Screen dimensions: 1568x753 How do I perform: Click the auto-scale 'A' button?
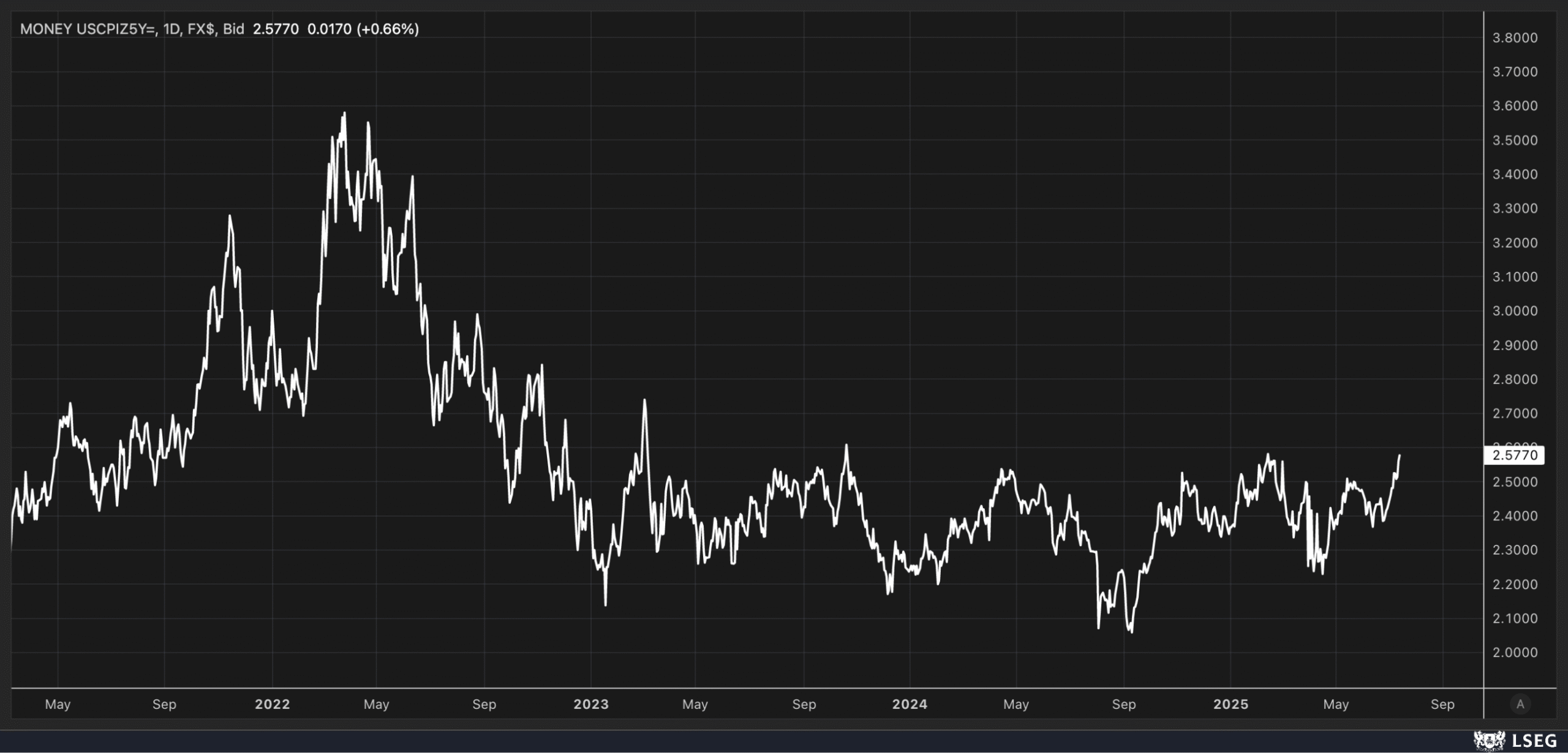pos(1520,704)
